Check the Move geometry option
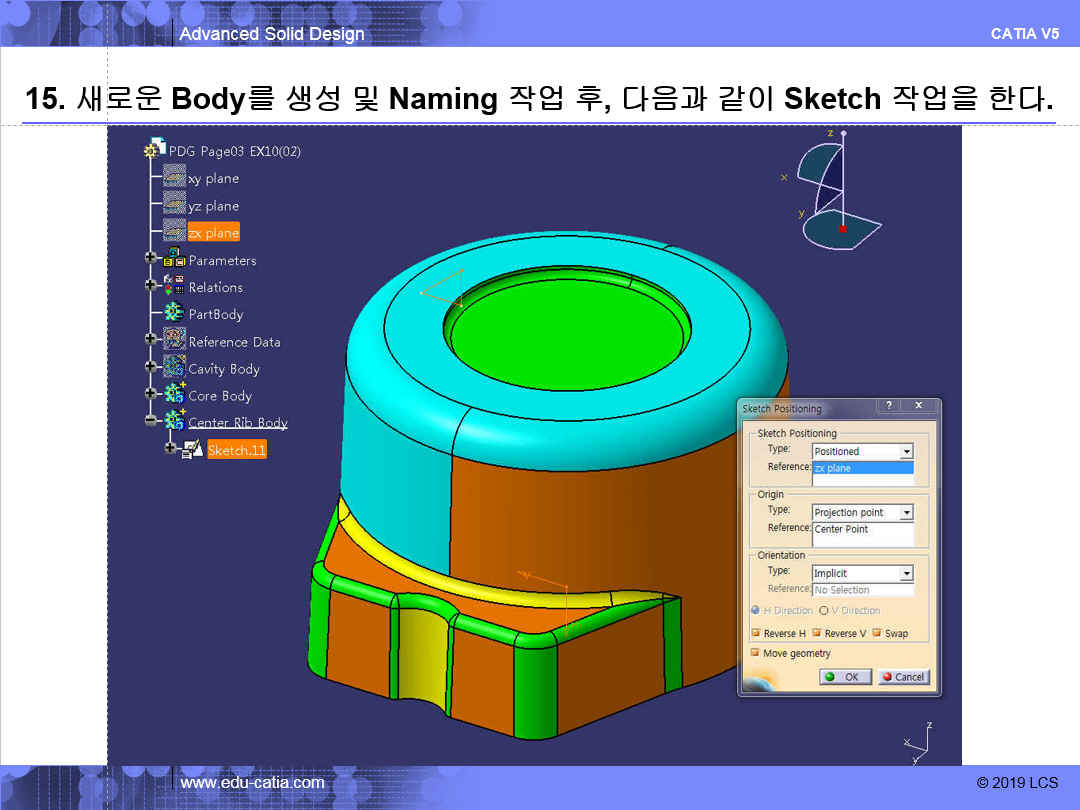The height and width of the screenshot is (810, 1080). [x=756, y=653]
